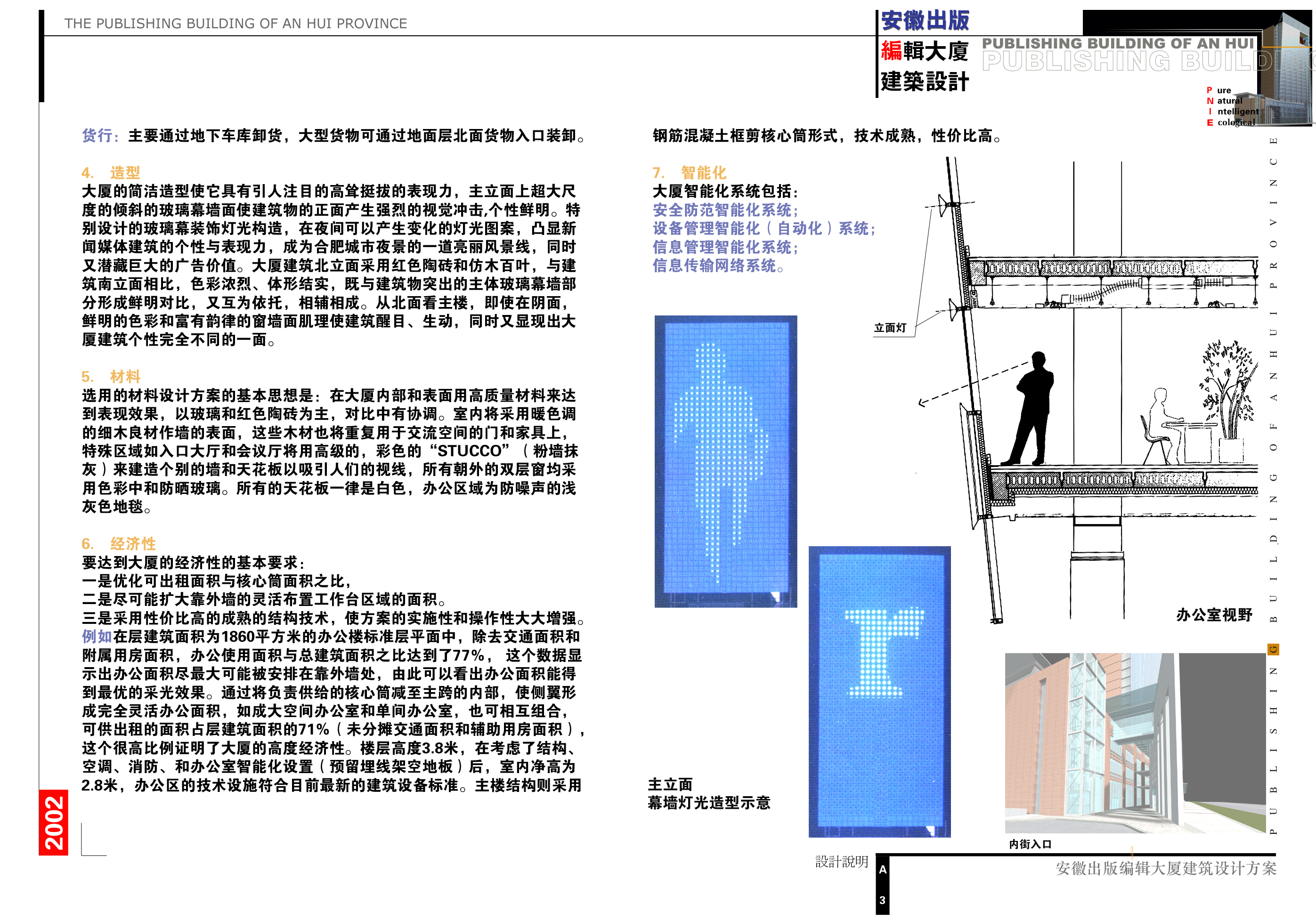Click the word 'Pure' in the PNIE list
Image resolution: width=1316 pixels, height=920 pixels.
click(x=1219, y=90)
